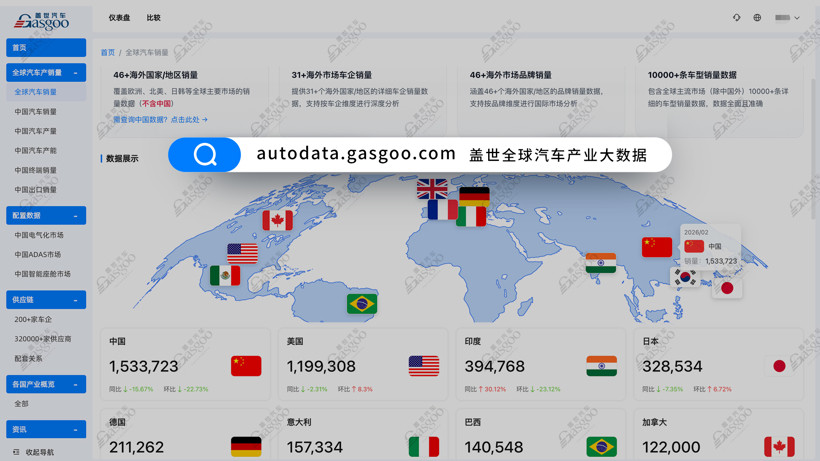Viewport: 820px width, 461px height.
Task: Click the globe language icon
Action: coord(757,18)
